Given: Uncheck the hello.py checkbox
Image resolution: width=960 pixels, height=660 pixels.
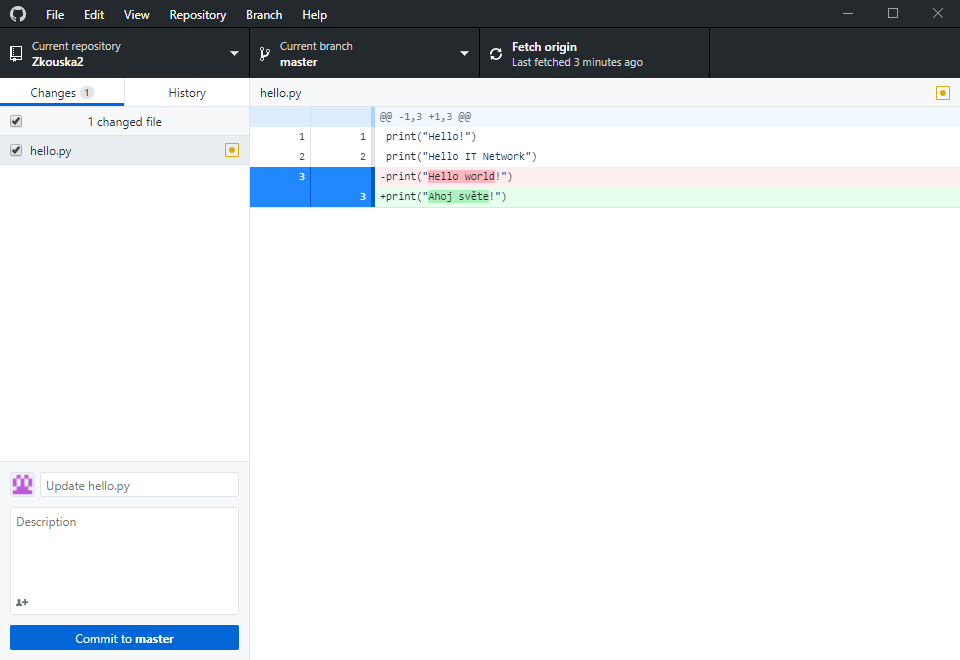Looking at the screenshot, I should tap(15, 150).
